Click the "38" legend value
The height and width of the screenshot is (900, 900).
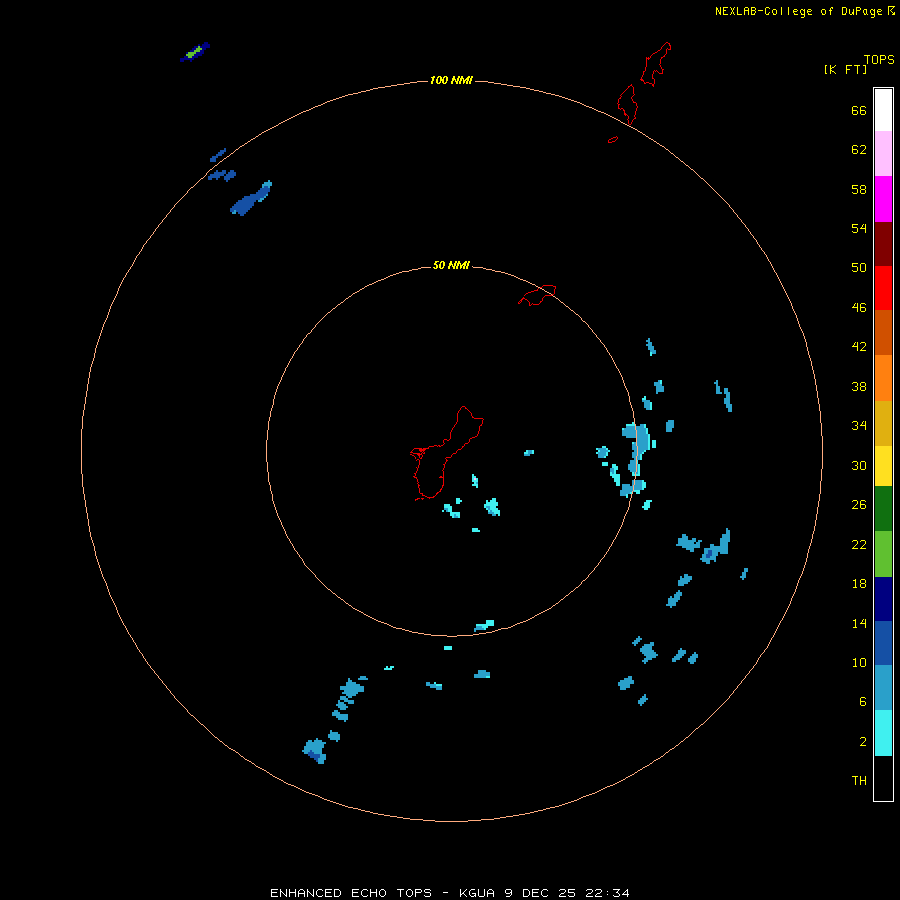[859, 387]
